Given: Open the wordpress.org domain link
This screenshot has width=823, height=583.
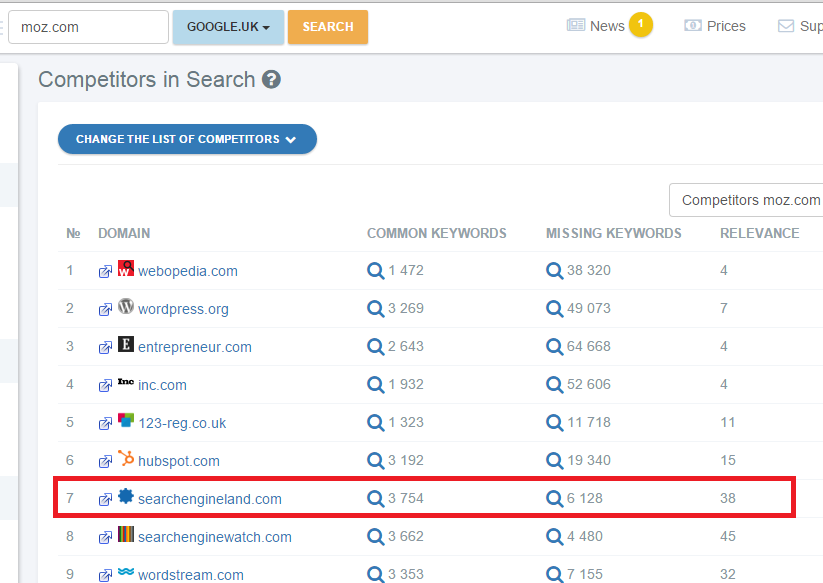Looking at the screenshot, I should click(x=183, y=310).
